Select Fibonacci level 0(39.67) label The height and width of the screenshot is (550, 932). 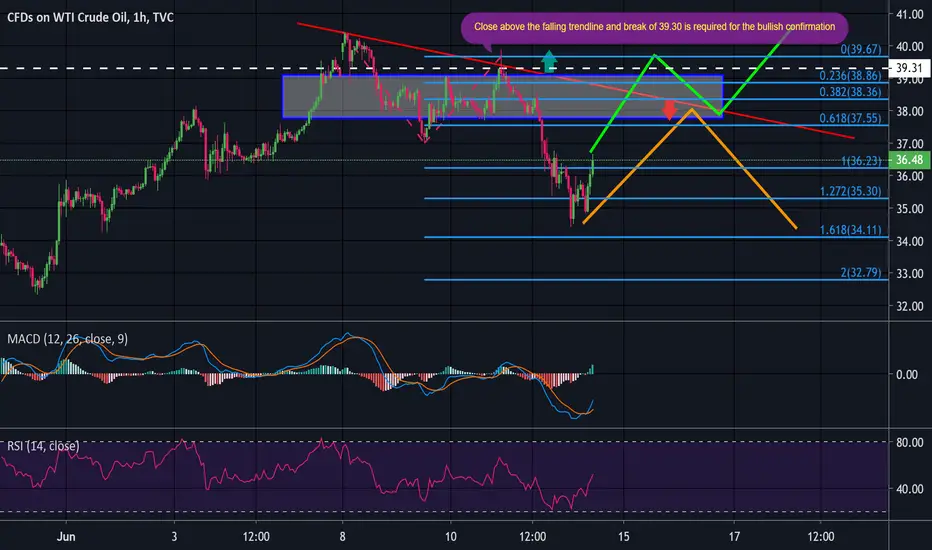861,49
